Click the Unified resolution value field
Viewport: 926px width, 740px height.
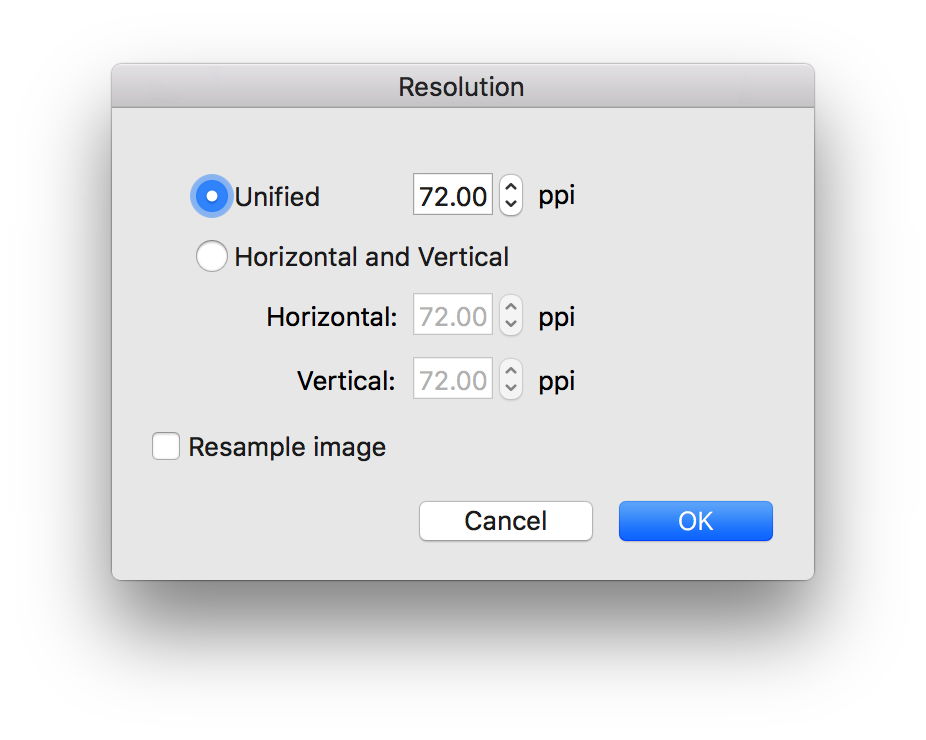[x=452, y=196]
